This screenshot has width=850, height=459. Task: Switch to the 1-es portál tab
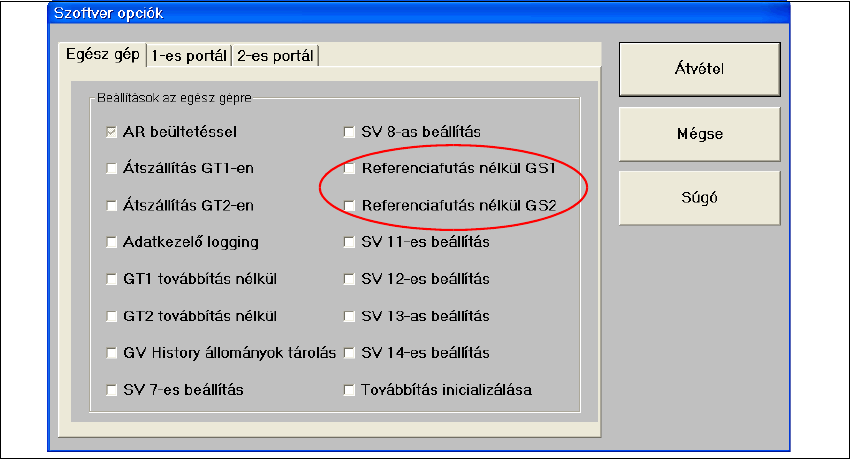[189, 56]
